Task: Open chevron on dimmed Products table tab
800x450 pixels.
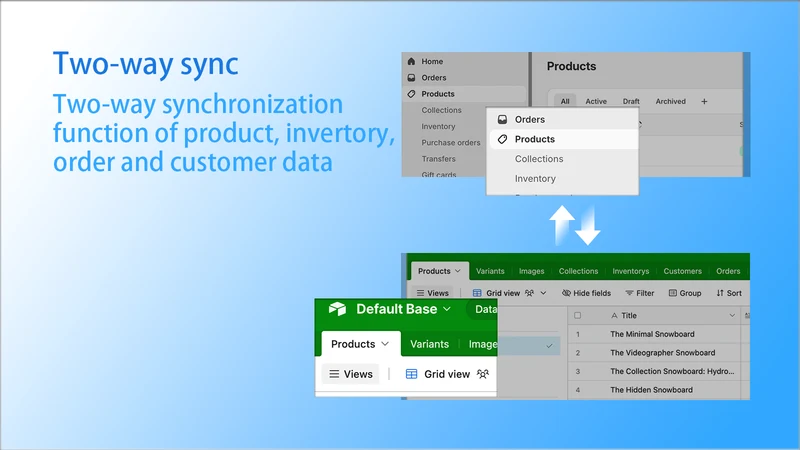Action: [458, 271]
